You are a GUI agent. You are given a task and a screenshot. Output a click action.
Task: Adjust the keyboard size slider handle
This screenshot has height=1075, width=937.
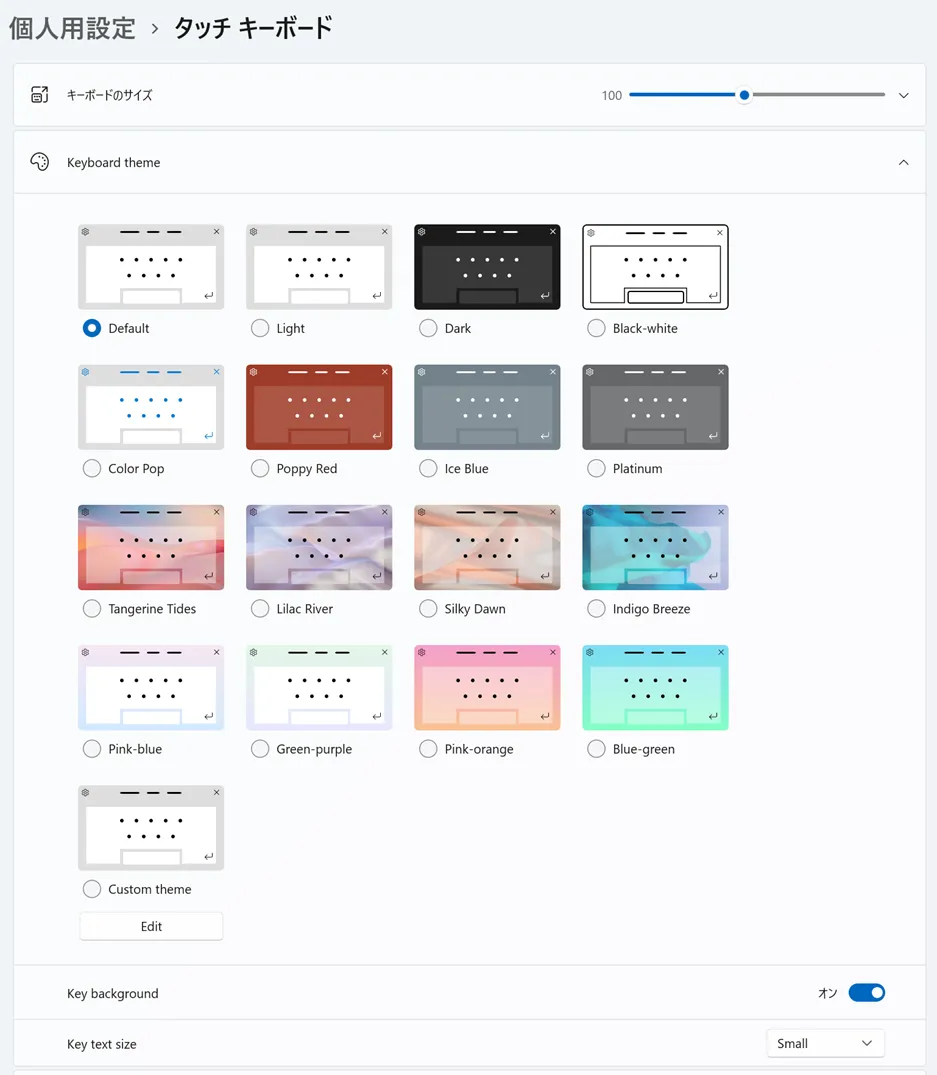click(744, 95)
